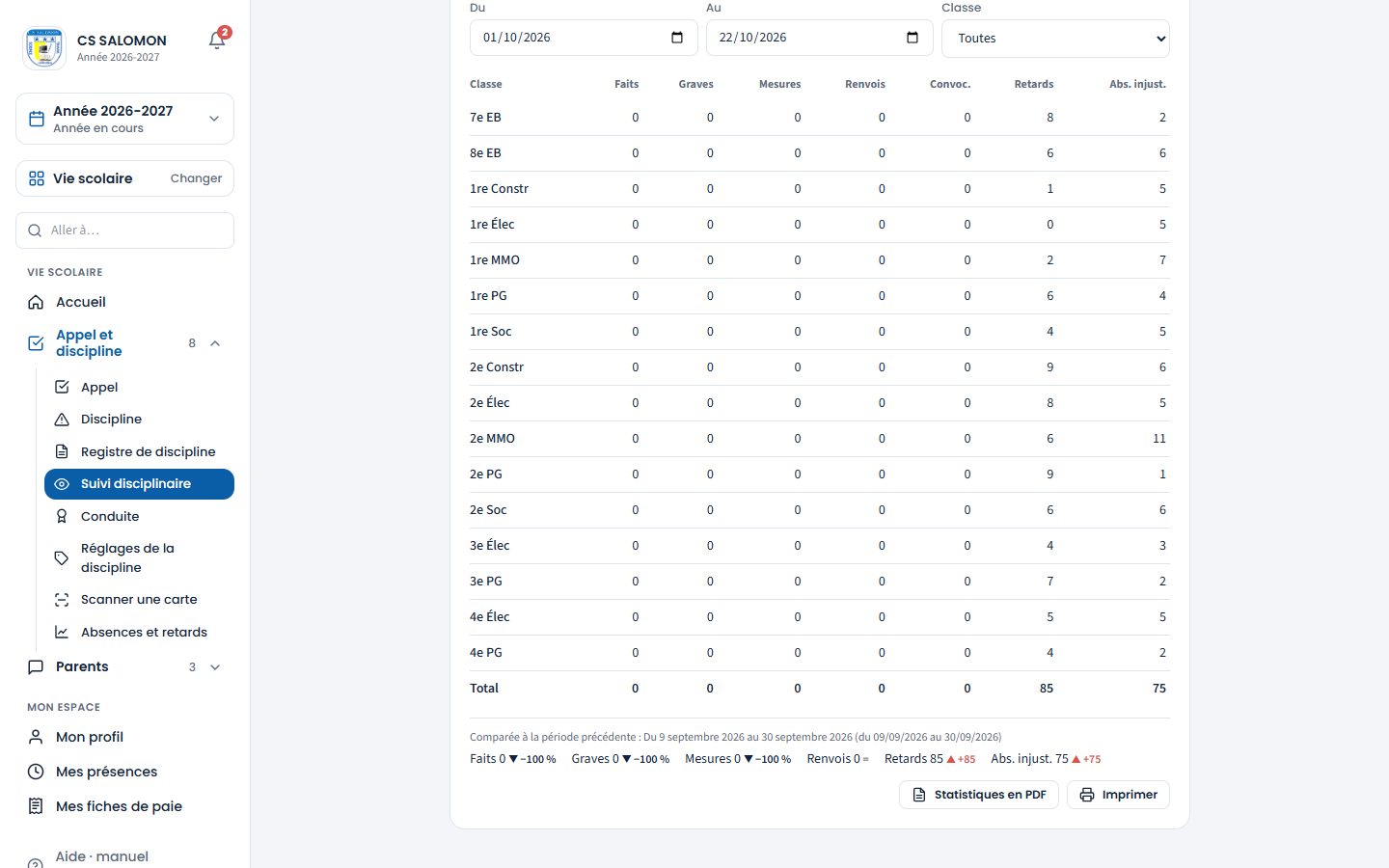Viewport: 1389px width, 868px height.
Task: Open Scanner une carte
Action: tap(139, 600)
